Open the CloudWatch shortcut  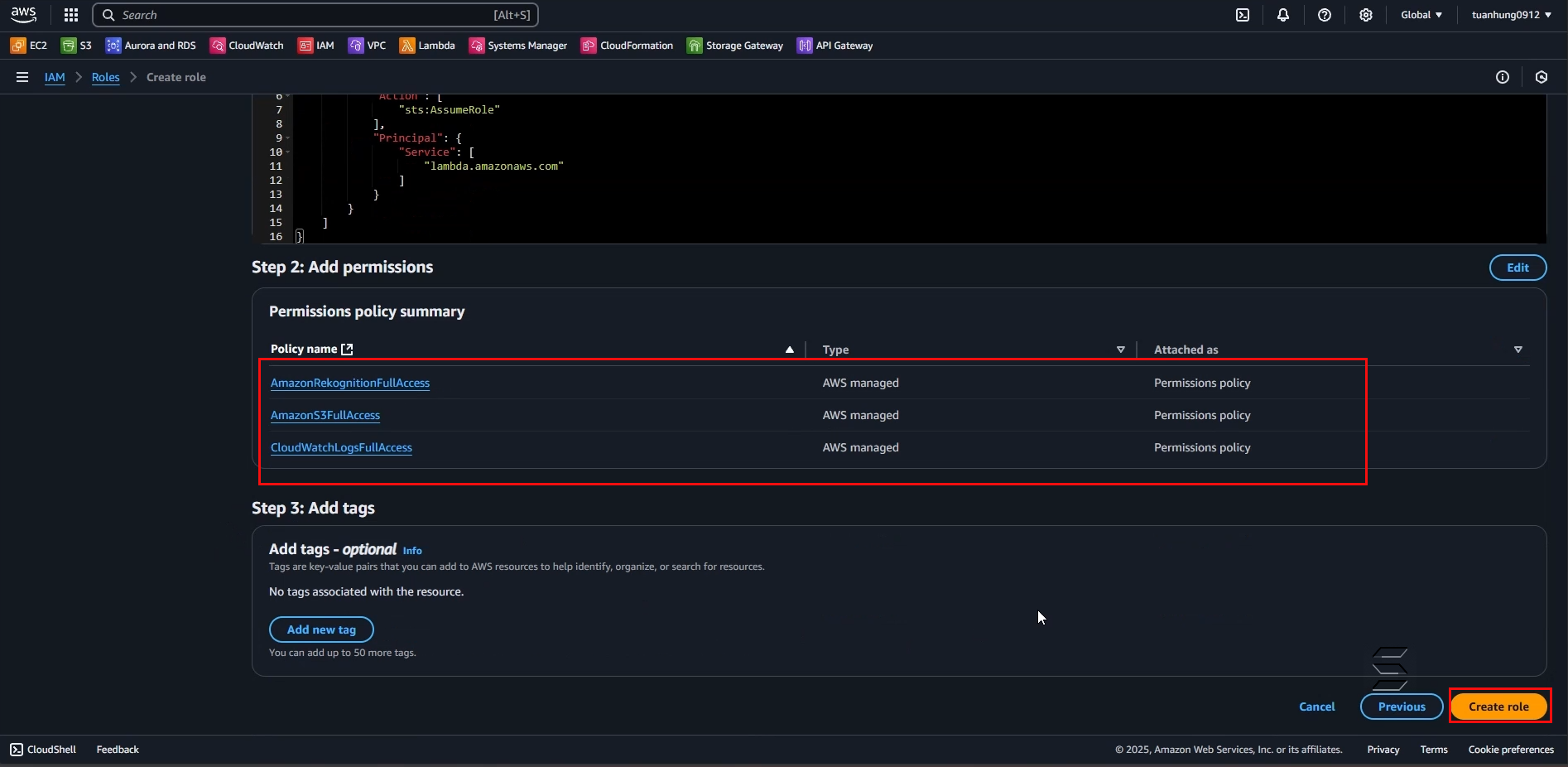(247, 46)
